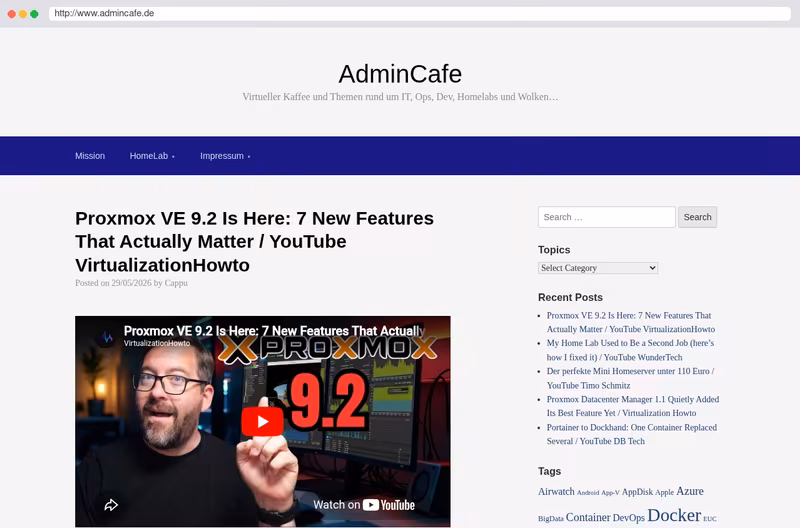This screenshot has width=800, height=528.
Task: Select the Android tag
Action: (588, 492)
